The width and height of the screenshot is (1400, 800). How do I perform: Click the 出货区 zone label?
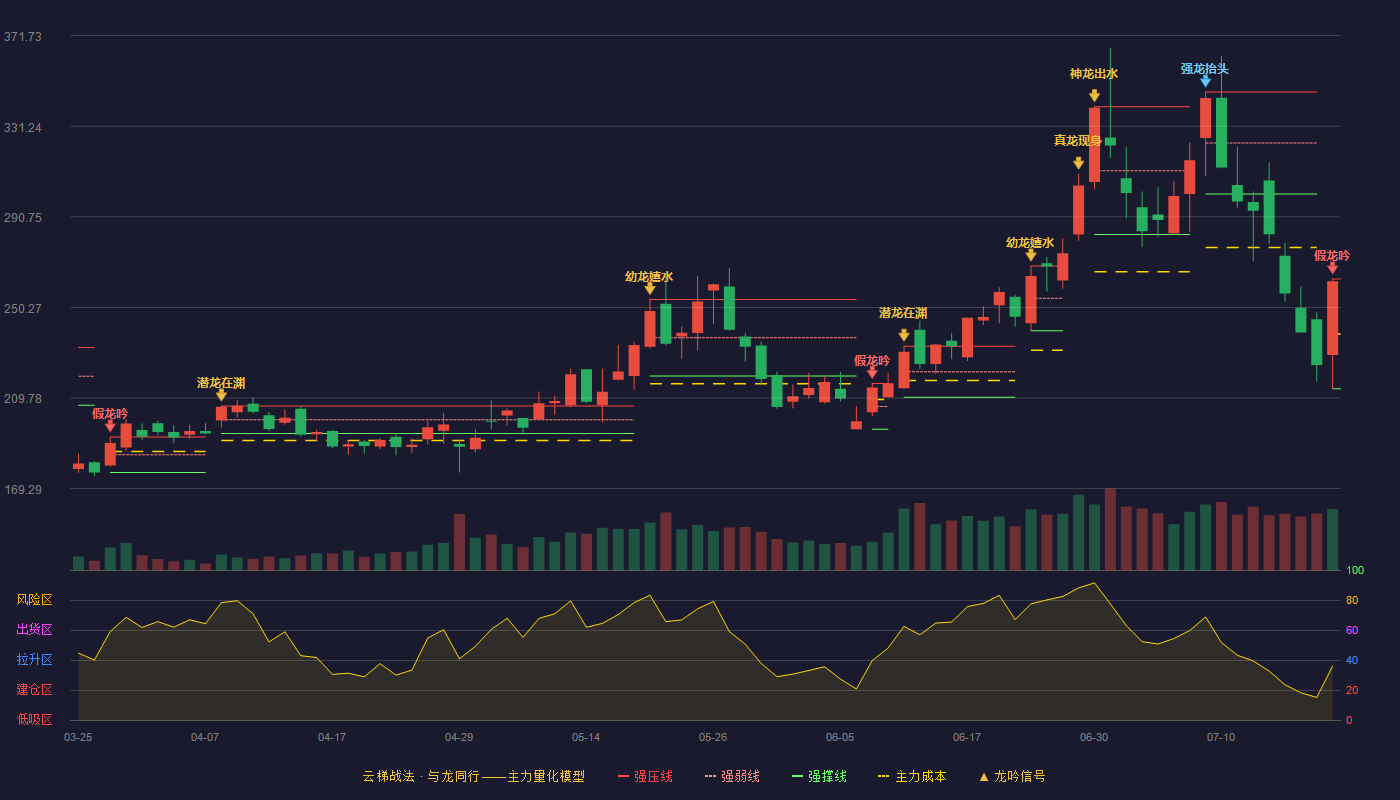coord(34,630)
